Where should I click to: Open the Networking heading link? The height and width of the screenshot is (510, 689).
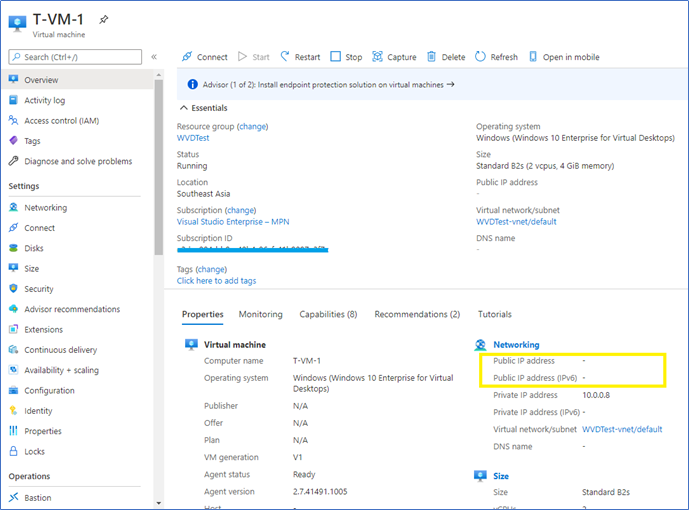[516, 345]
